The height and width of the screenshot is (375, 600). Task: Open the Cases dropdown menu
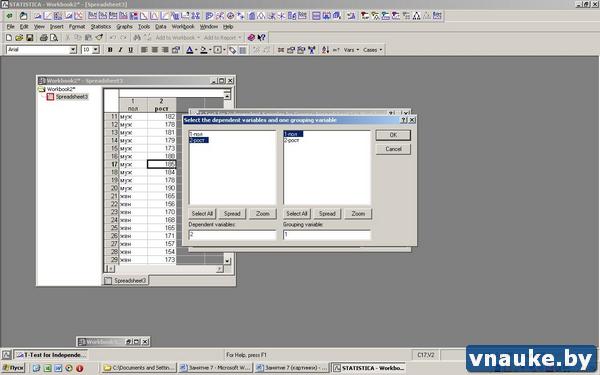373,50
